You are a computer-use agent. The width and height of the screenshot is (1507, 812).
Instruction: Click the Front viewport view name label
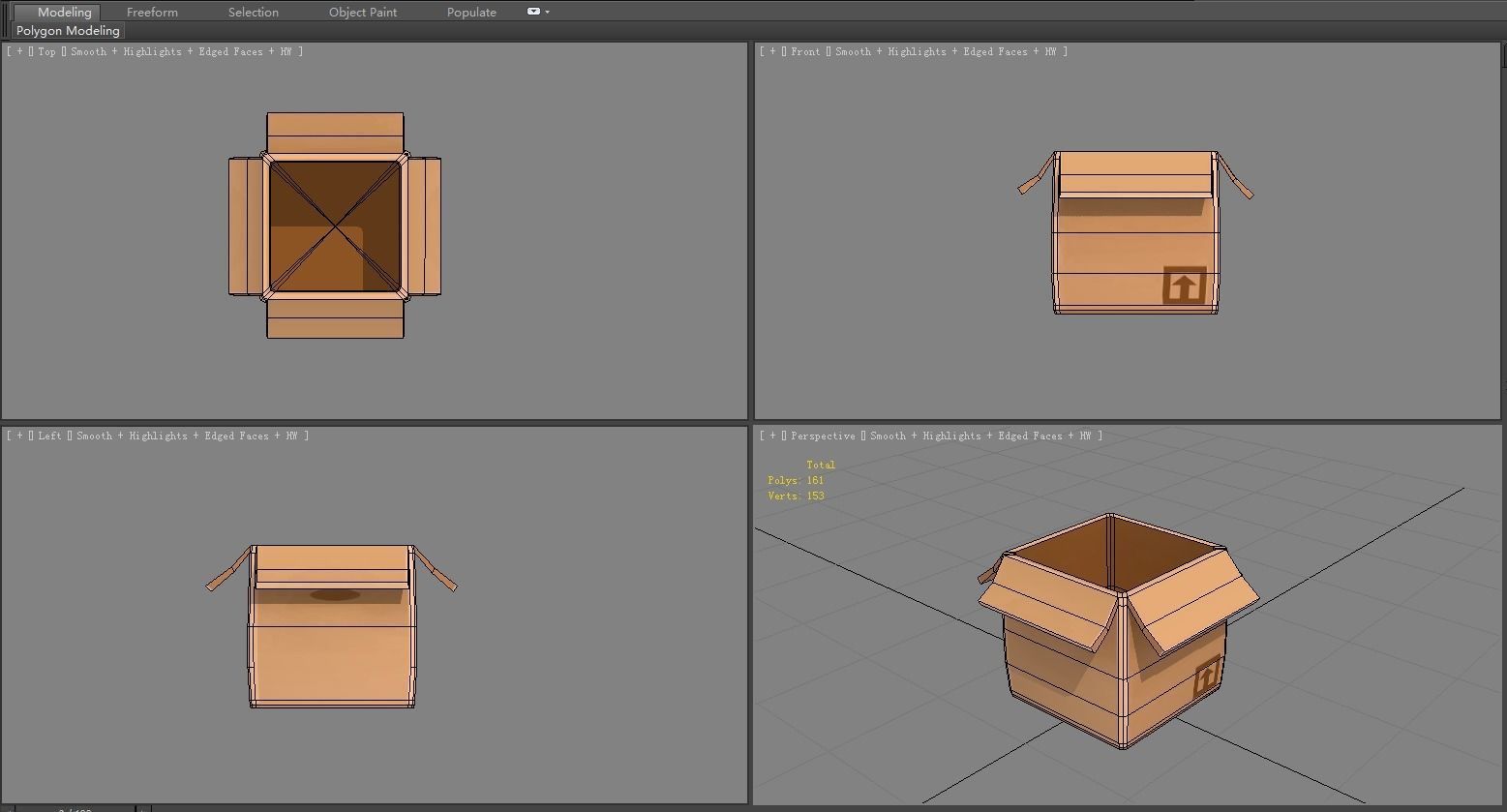coord(805,51)
